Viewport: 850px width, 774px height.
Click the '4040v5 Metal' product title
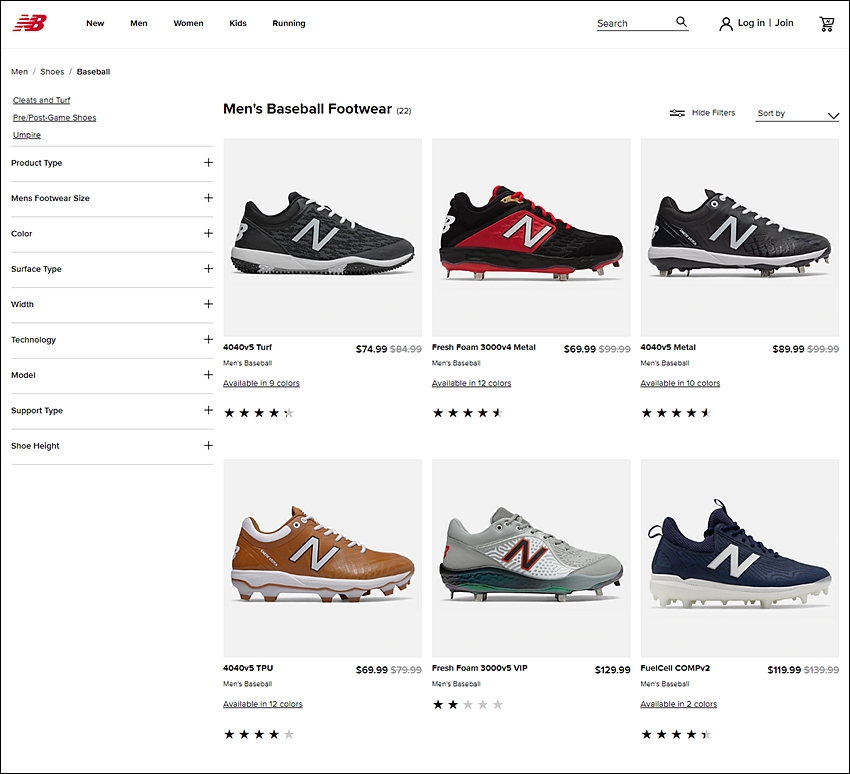pyautogui.click(x=668, y=347)
